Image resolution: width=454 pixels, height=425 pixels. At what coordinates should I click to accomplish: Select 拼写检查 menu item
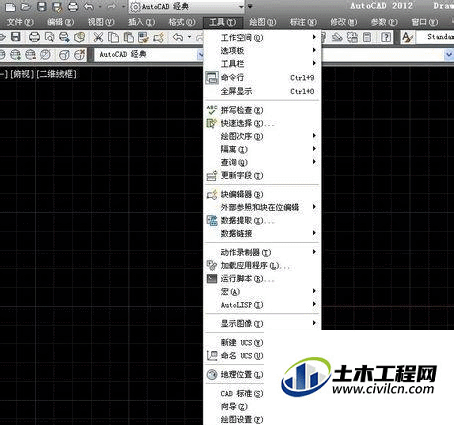(262, 110)
